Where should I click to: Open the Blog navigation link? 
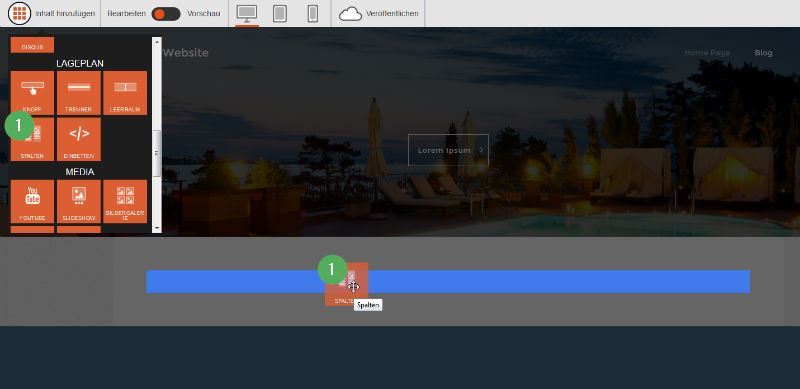pyautogui.click(x=763, y=53)
